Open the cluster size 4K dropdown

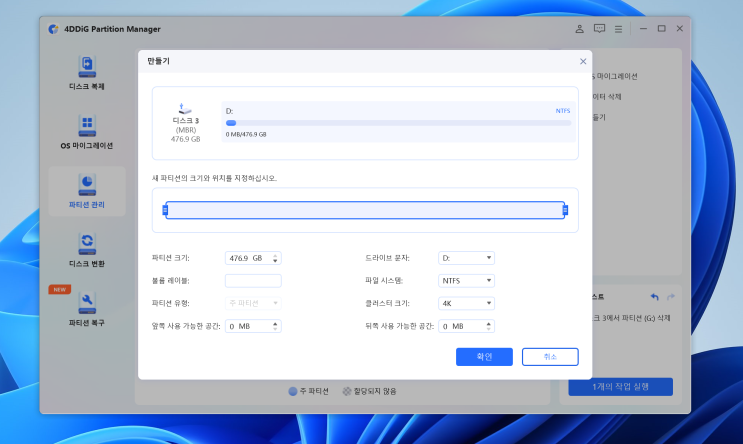(x=466, y=303)
